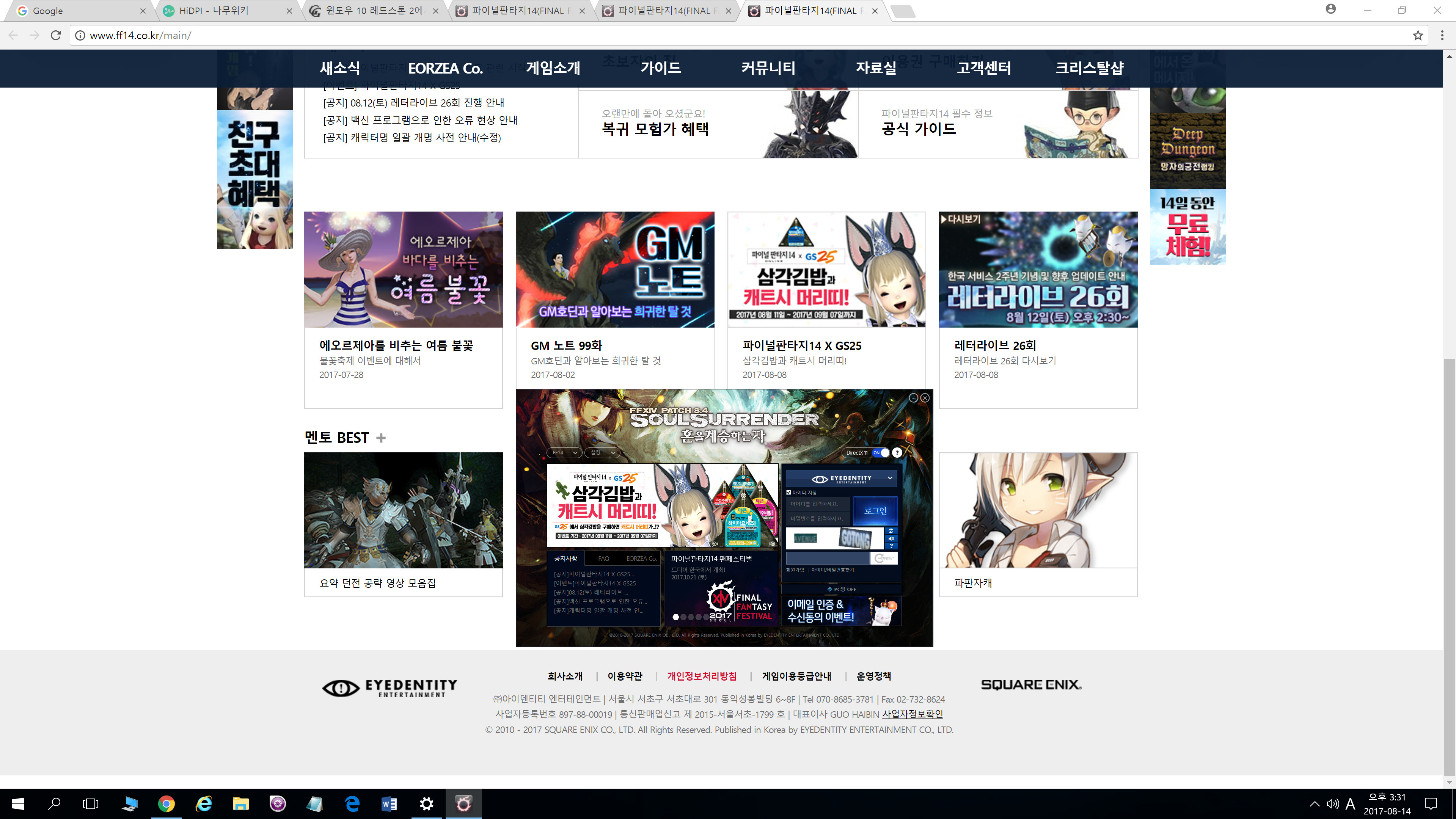Select the FAQ tab in launcher
The height and width of the screenshot is (819, 1456).
[x=603, y=559]
